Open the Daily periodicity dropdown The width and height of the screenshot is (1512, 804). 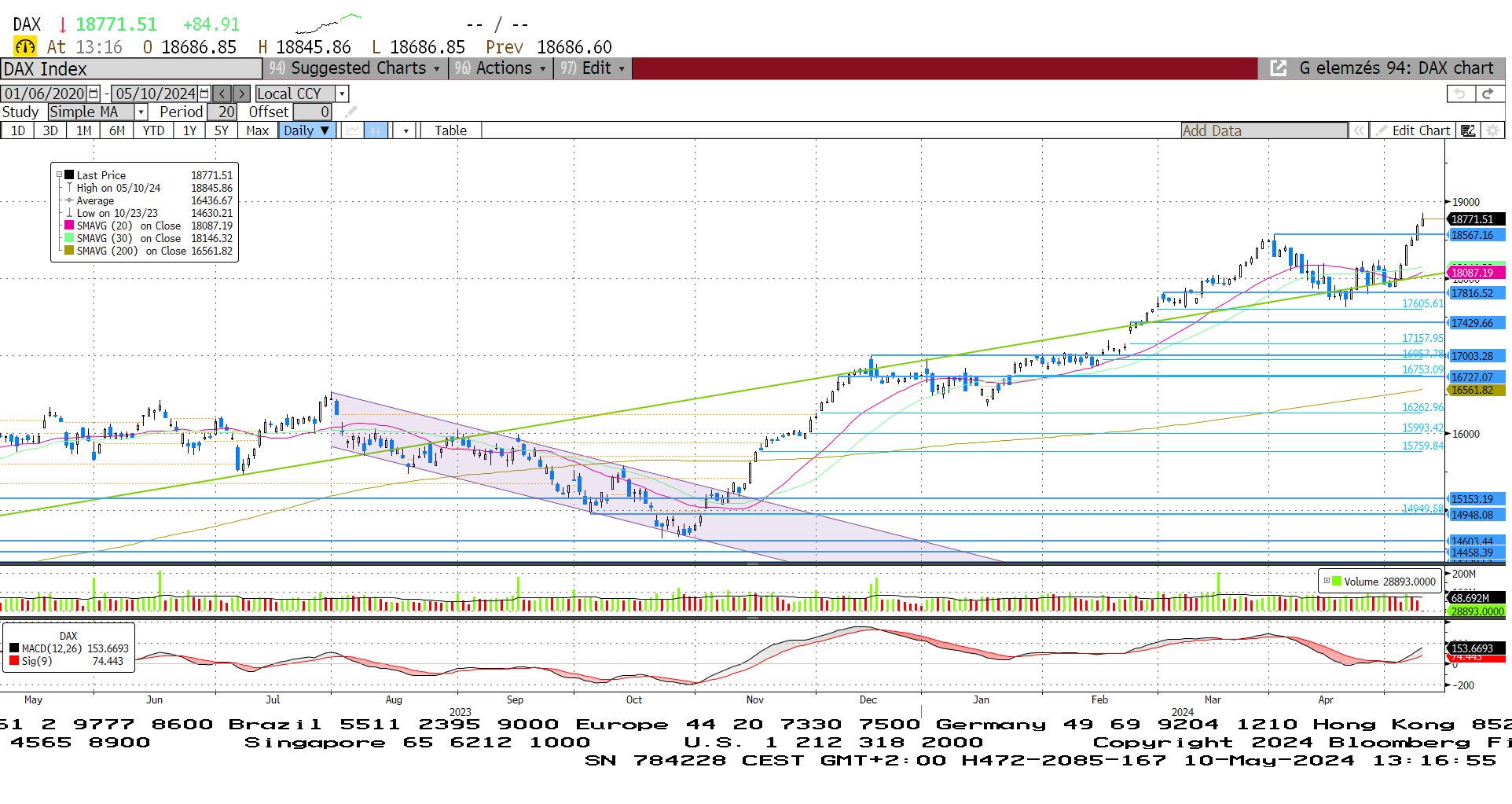(x=306, y=130)
